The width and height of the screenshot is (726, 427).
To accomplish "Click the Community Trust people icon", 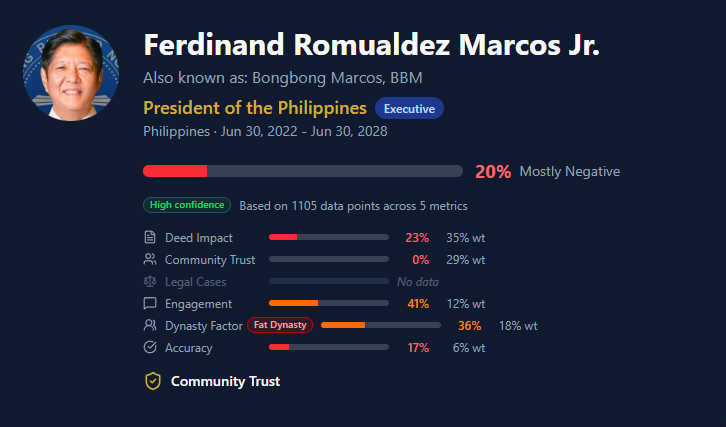I will click(x=150, y=260).
